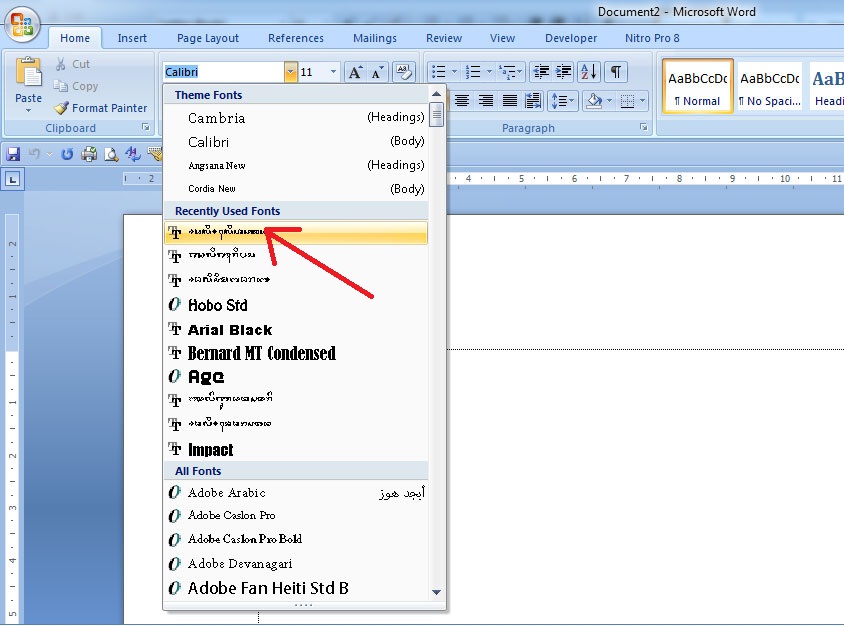The height and width of the screenshot is (626, 844).
Task: Click the Grow Font icon
Action: tap(355, 72)
